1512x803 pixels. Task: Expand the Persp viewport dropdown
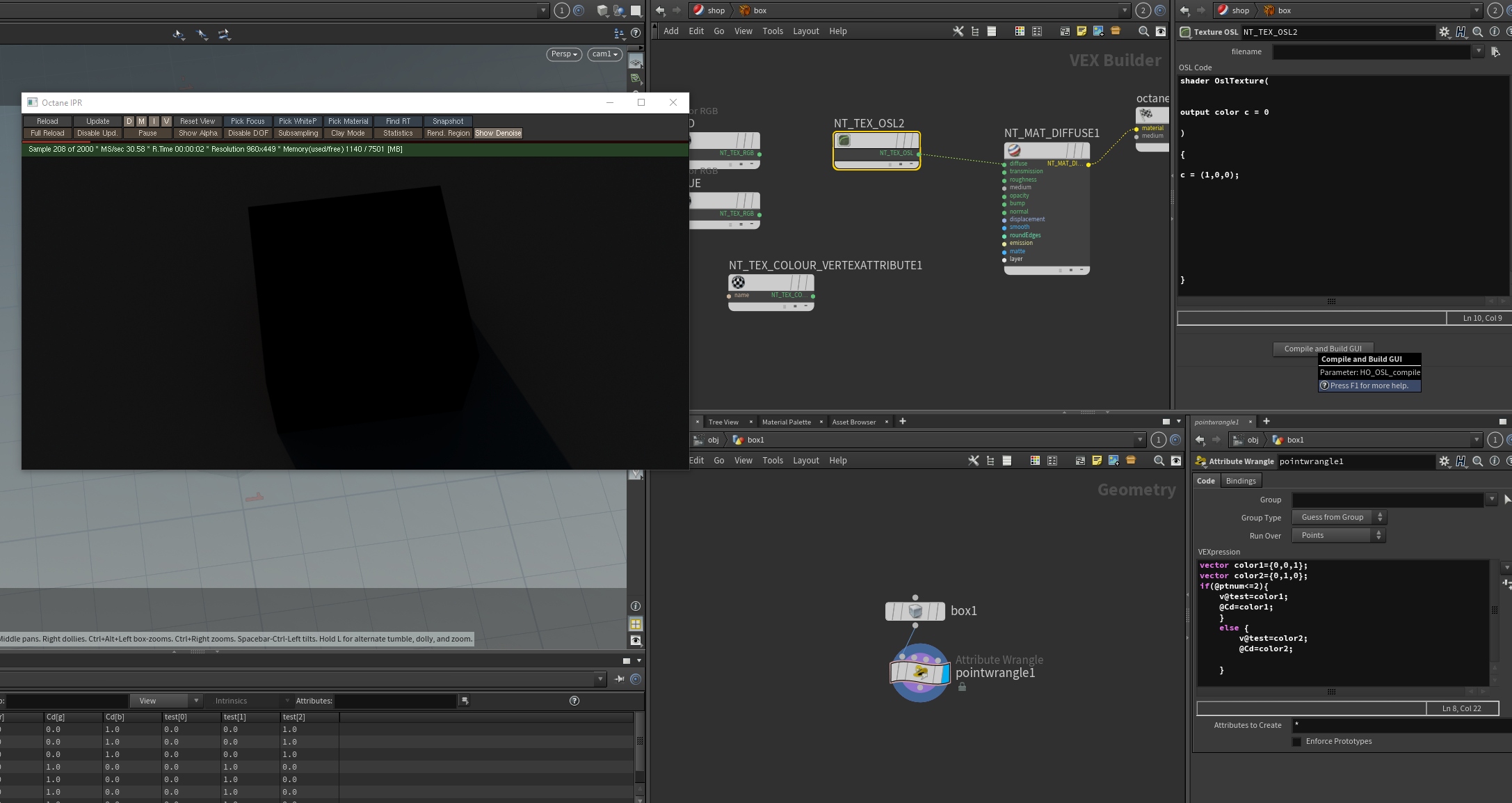pyautogui.click(x=564, y=54)
